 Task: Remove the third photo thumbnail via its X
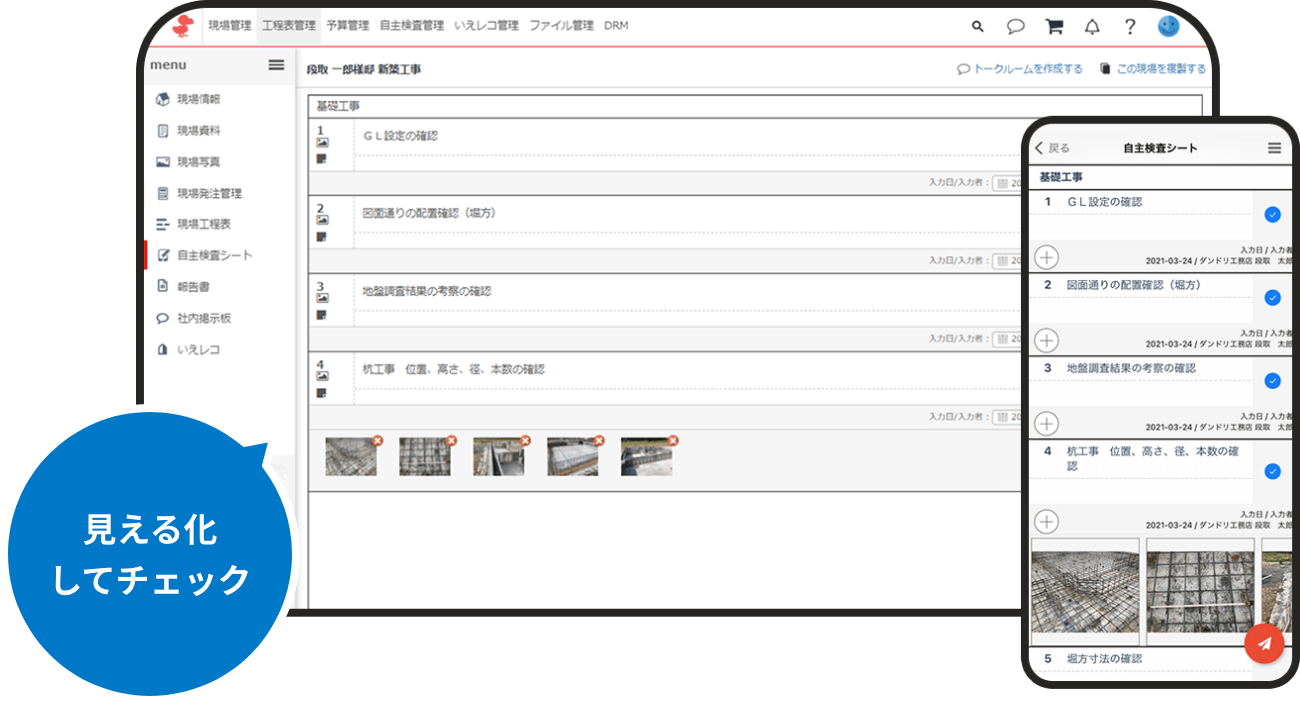[x=525, y=440]
